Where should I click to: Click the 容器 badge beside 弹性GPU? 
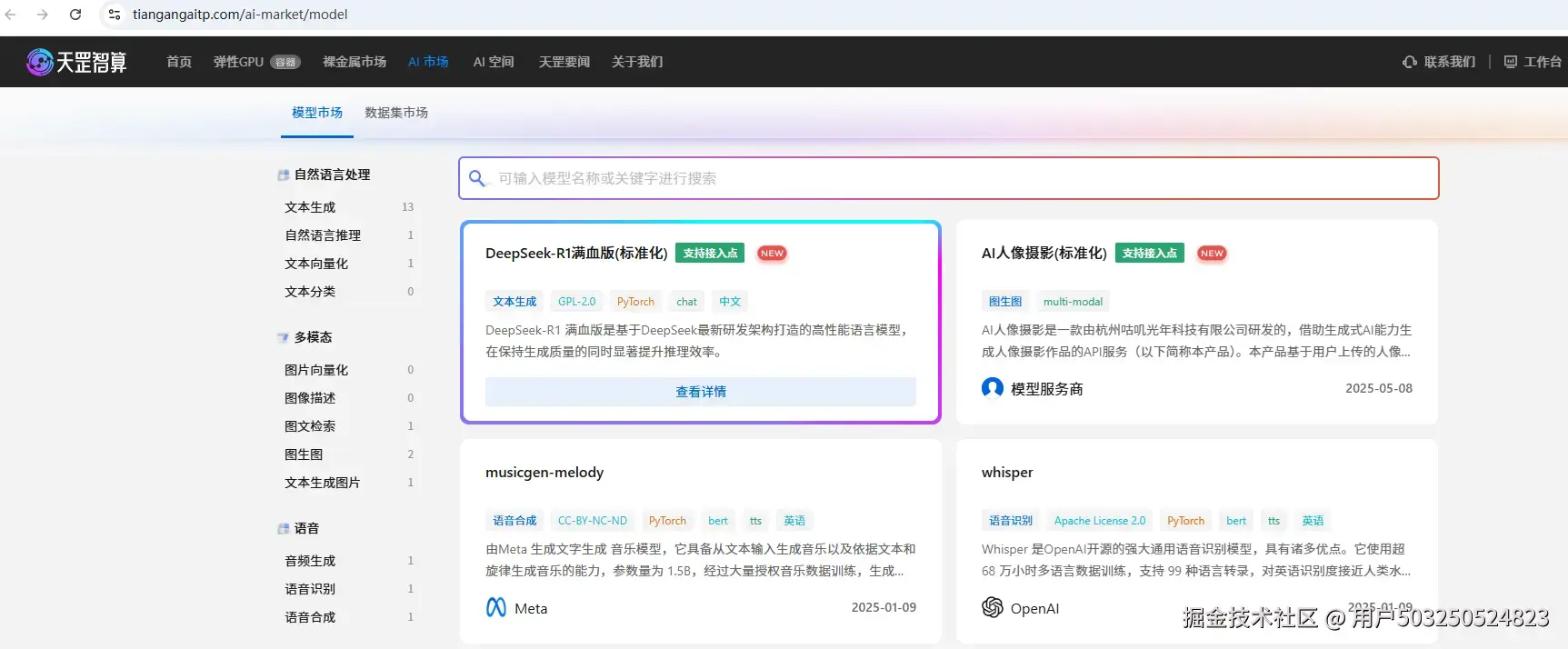point(285,63)
